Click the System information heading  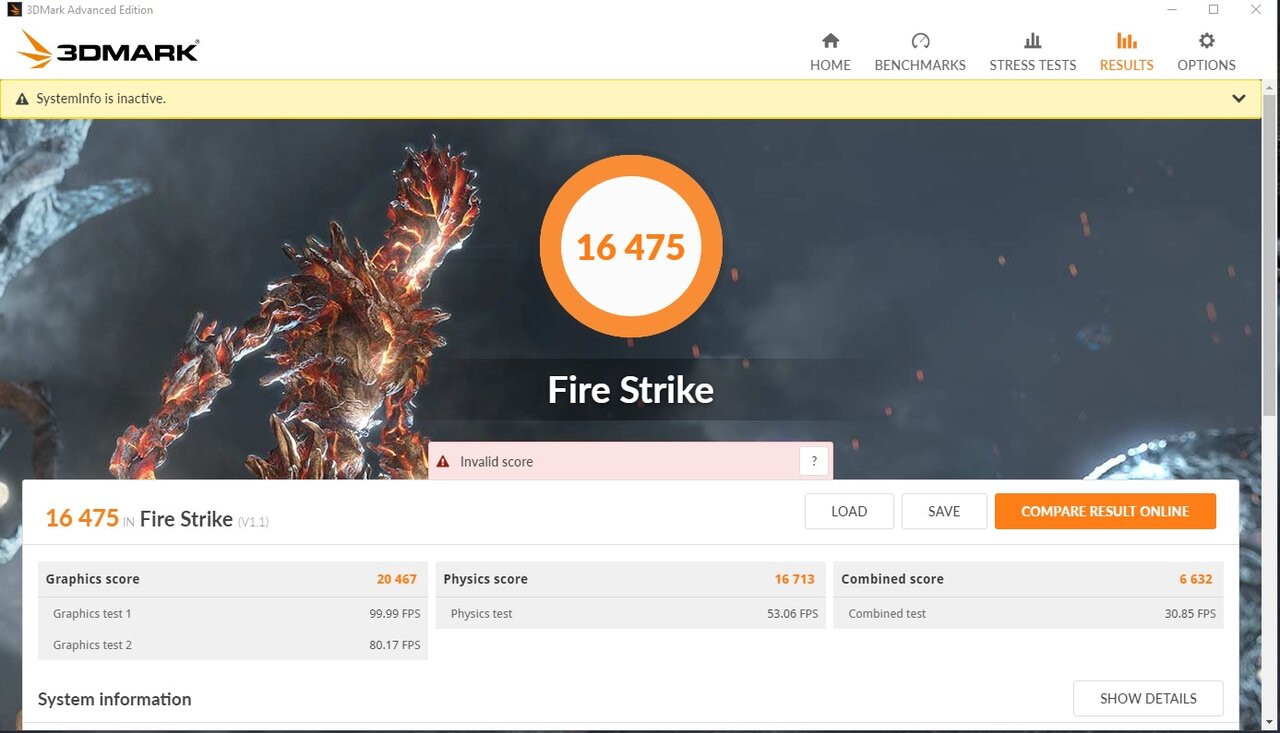pos(115,699)
